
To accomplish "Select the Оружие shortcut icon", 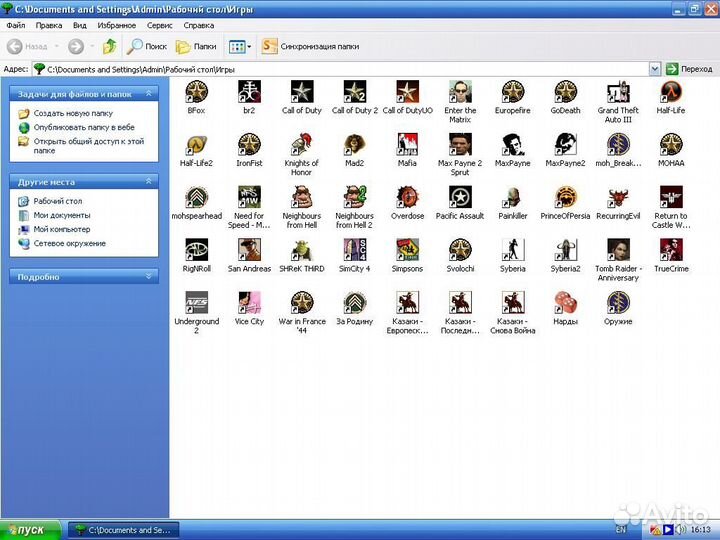I will 618,303.
